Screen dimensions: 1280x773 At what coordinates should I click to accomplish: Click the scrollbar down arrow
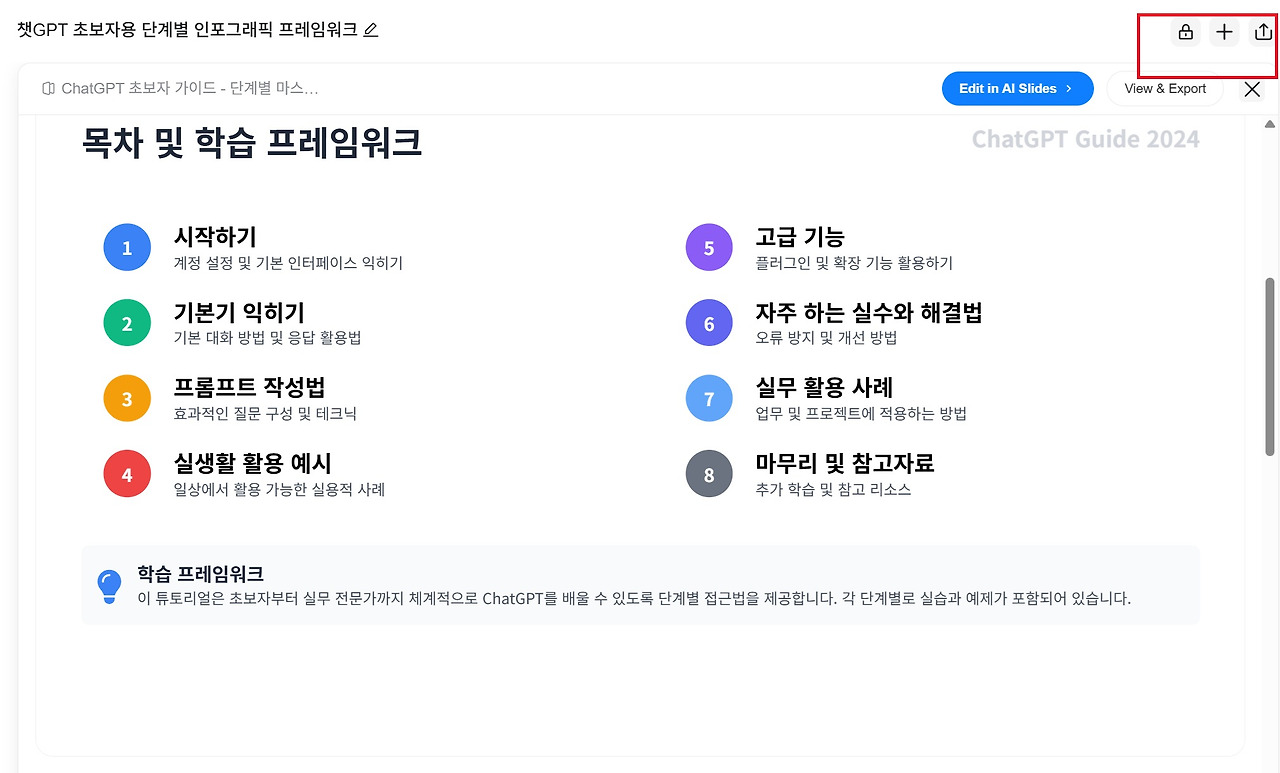tap(1271, 765)
